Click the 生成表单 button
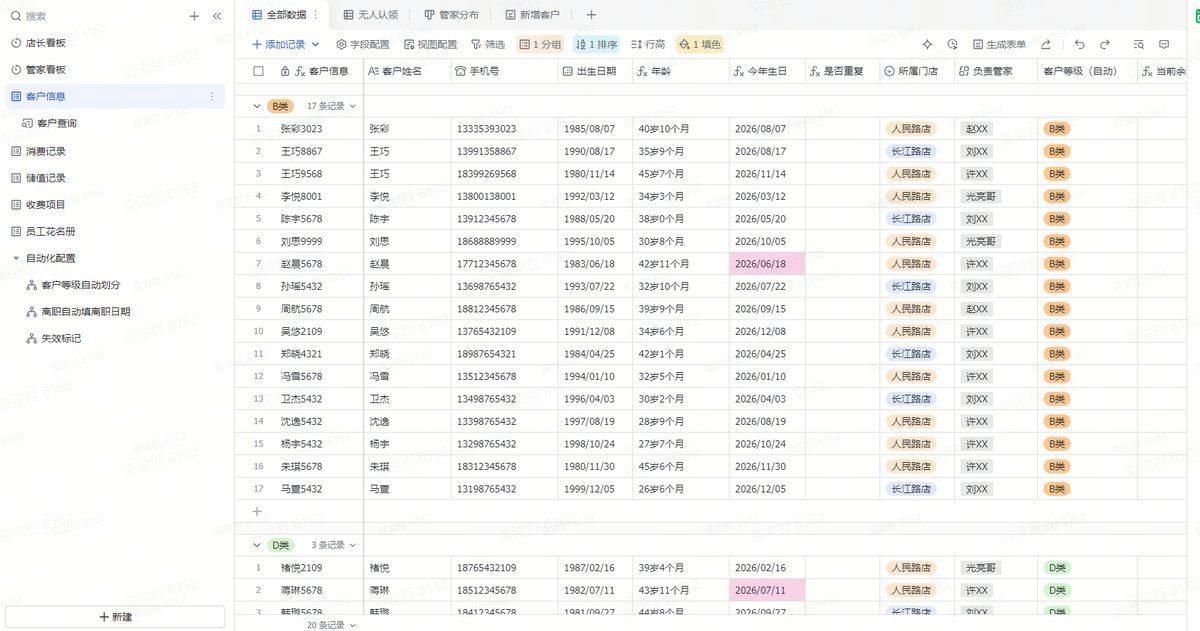1200x631 pixels. click(x=998, y=44)
